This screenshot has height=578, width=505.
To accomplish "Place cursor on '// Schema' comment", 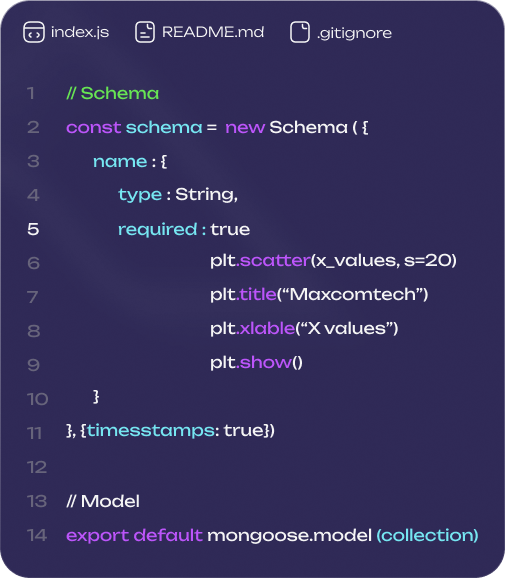I will [x=112, y=93].
